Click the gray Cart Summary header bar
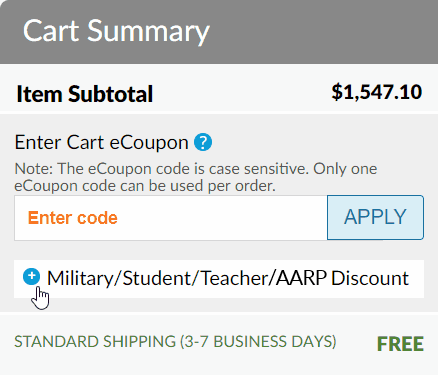438x375 pixels. click(x=219, y=32)
